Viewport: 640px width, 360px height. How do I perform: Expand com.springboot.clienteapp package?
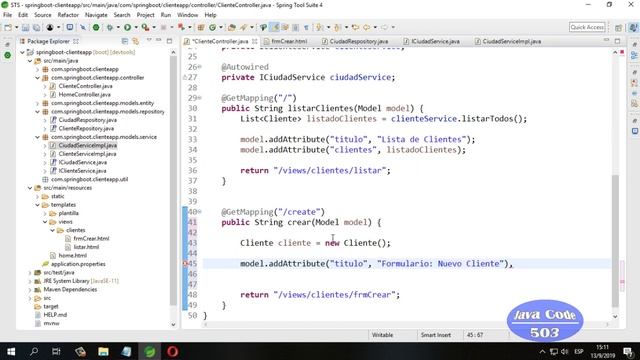point(38,69)
